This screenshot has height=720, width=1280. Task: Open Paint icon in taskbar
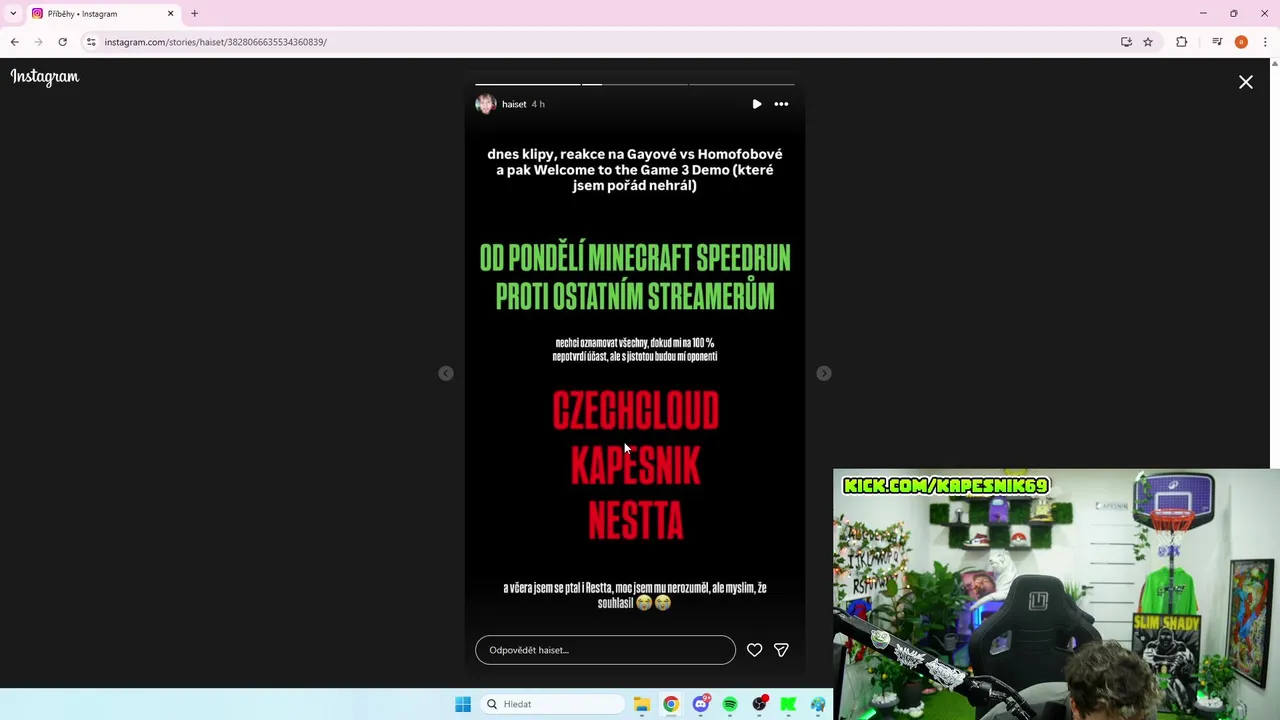(818, 704)
